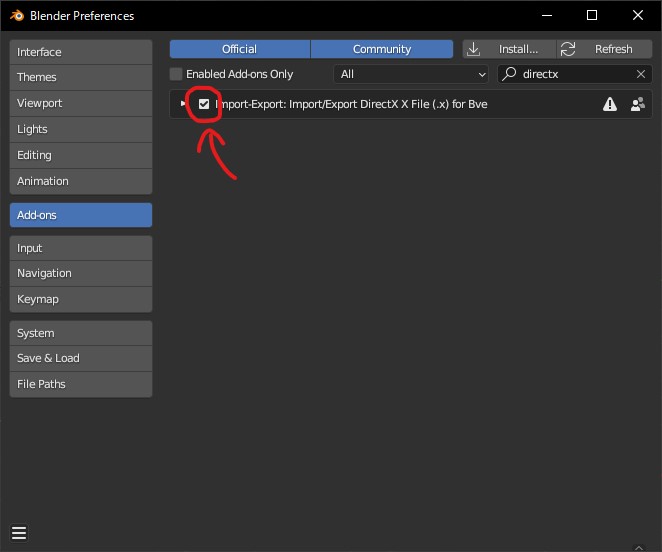This screenshot has height=552, width=662.
Task: Clear the directx search text
Action: coord(640,74)
